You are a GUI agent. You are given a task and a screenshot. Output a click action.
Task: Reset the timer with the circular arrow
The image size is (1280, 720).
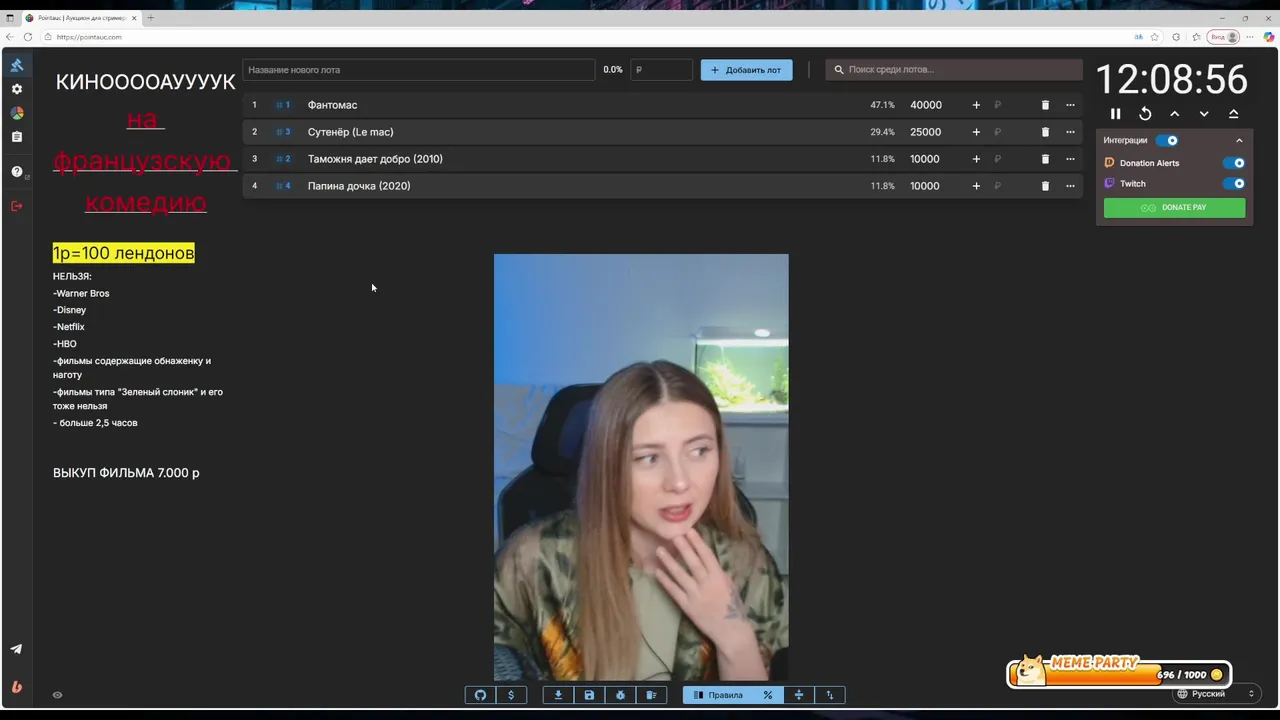pos(1145,114)
